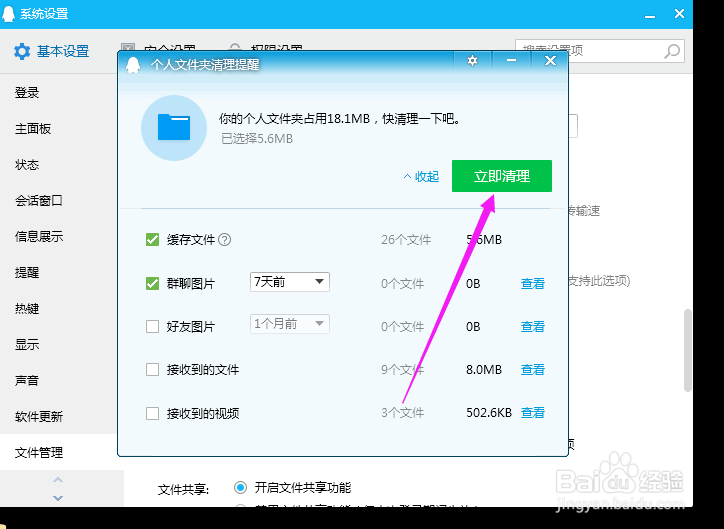Image resolution: width=724 pixels, height=529 pixels.
Task: Minimize the 个人文件夹清理提醒 dialog
Action: click(x=511, y=60)
